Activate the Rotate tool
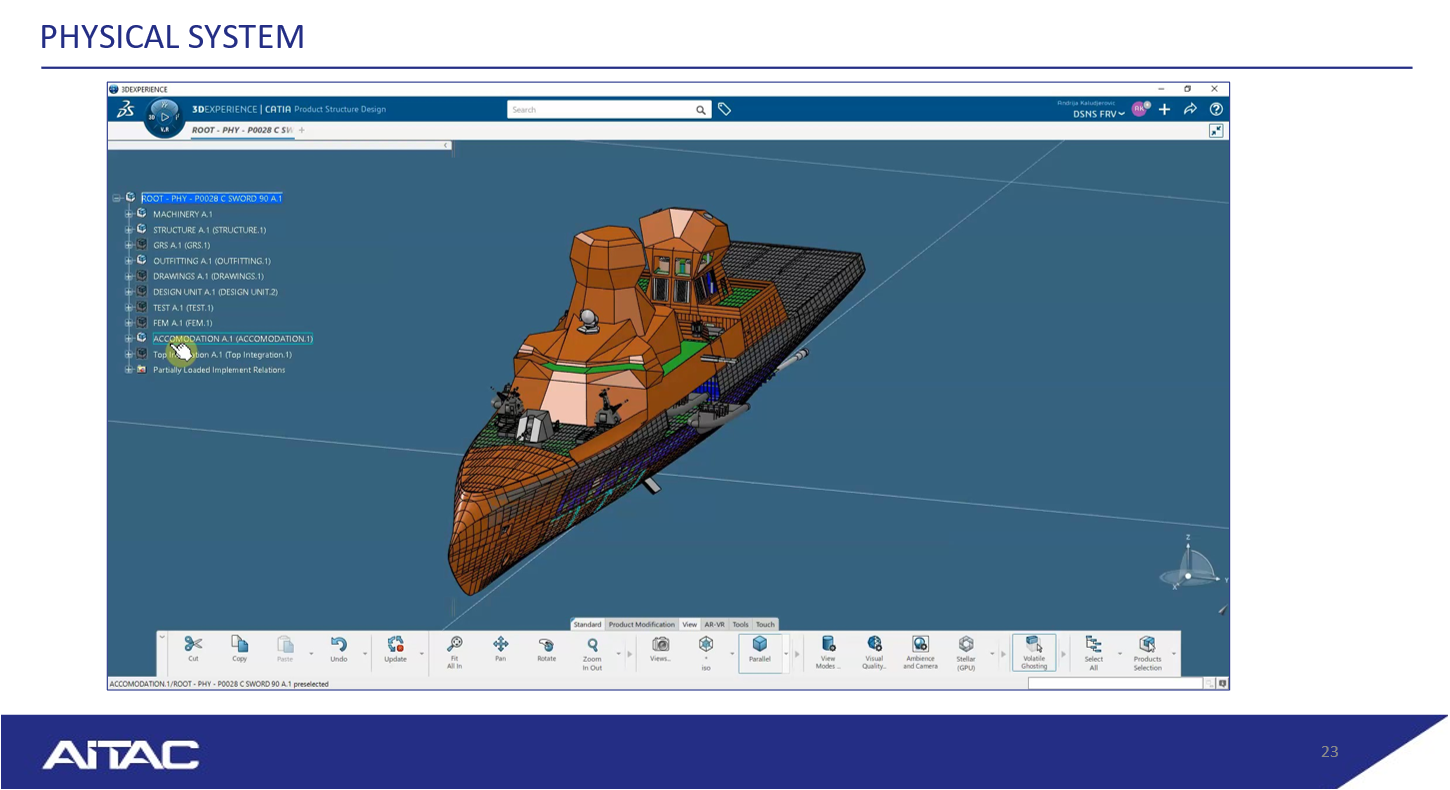1450x790 pixels. [x=546, y=645]
